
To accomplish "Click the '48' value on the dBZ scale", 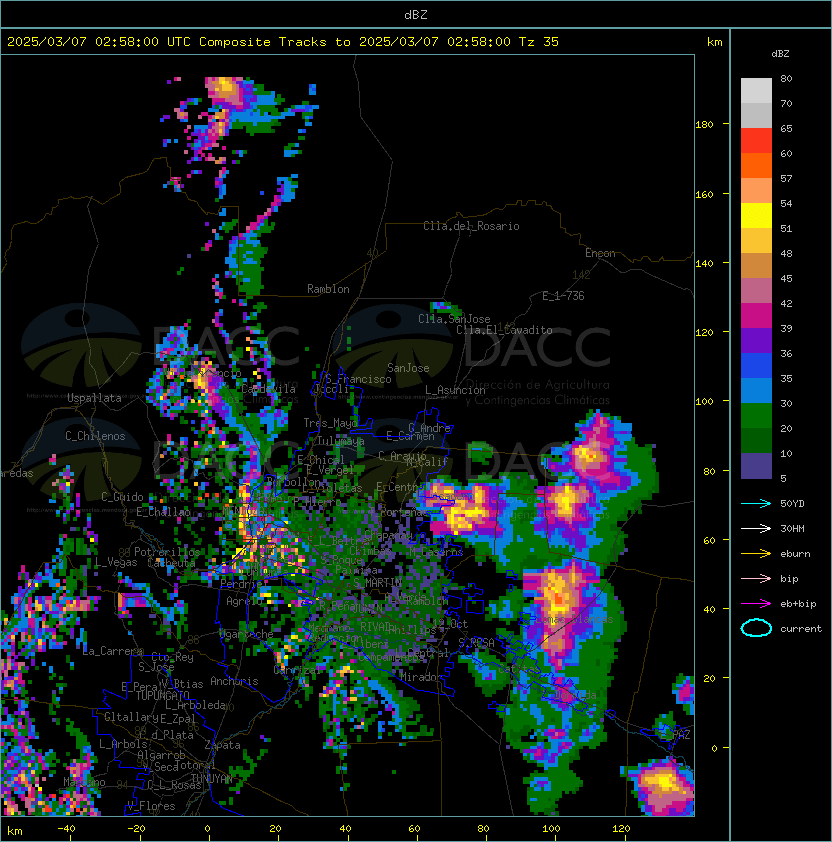I will click(x=786, y=253).
